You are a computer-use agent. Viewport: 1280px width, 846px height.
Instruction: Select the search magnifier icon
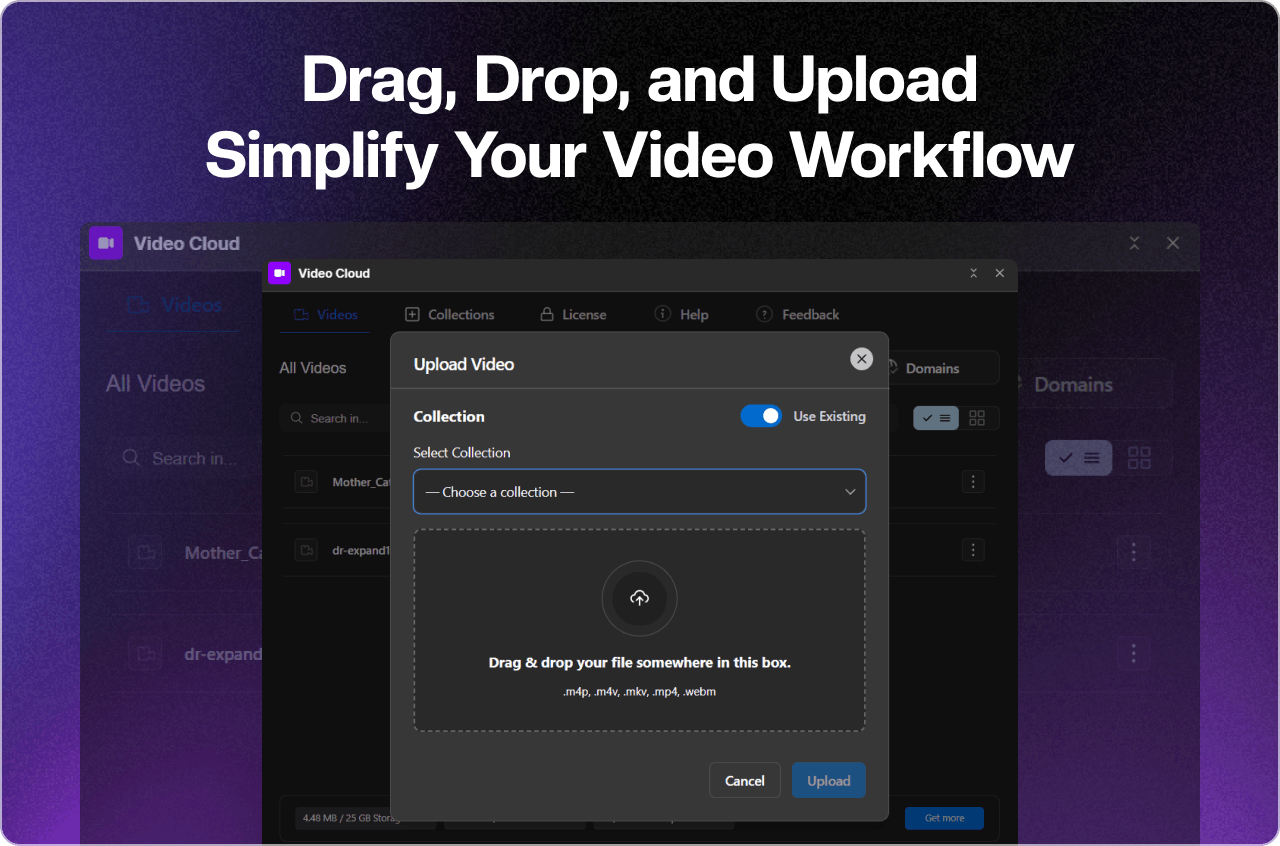[x=295, y=418]
